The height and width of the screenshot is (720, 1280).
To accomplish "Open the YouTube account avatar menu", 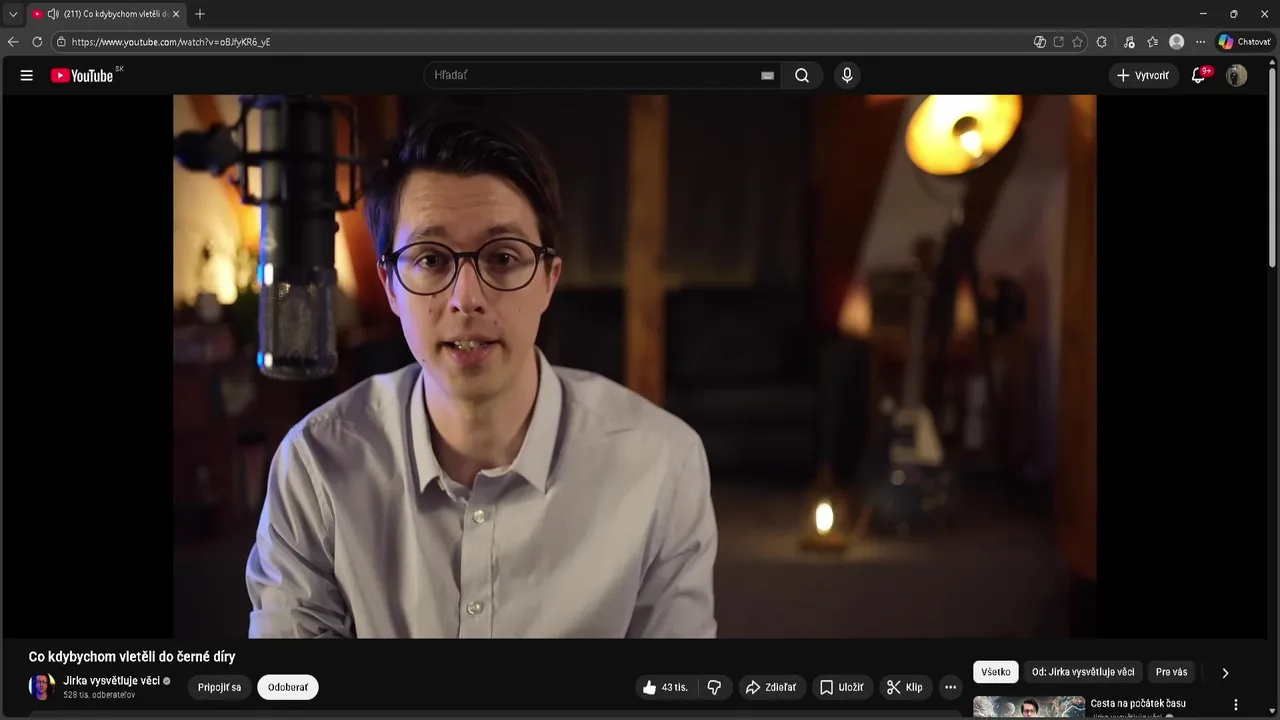I will click(x=1237, y=75).
